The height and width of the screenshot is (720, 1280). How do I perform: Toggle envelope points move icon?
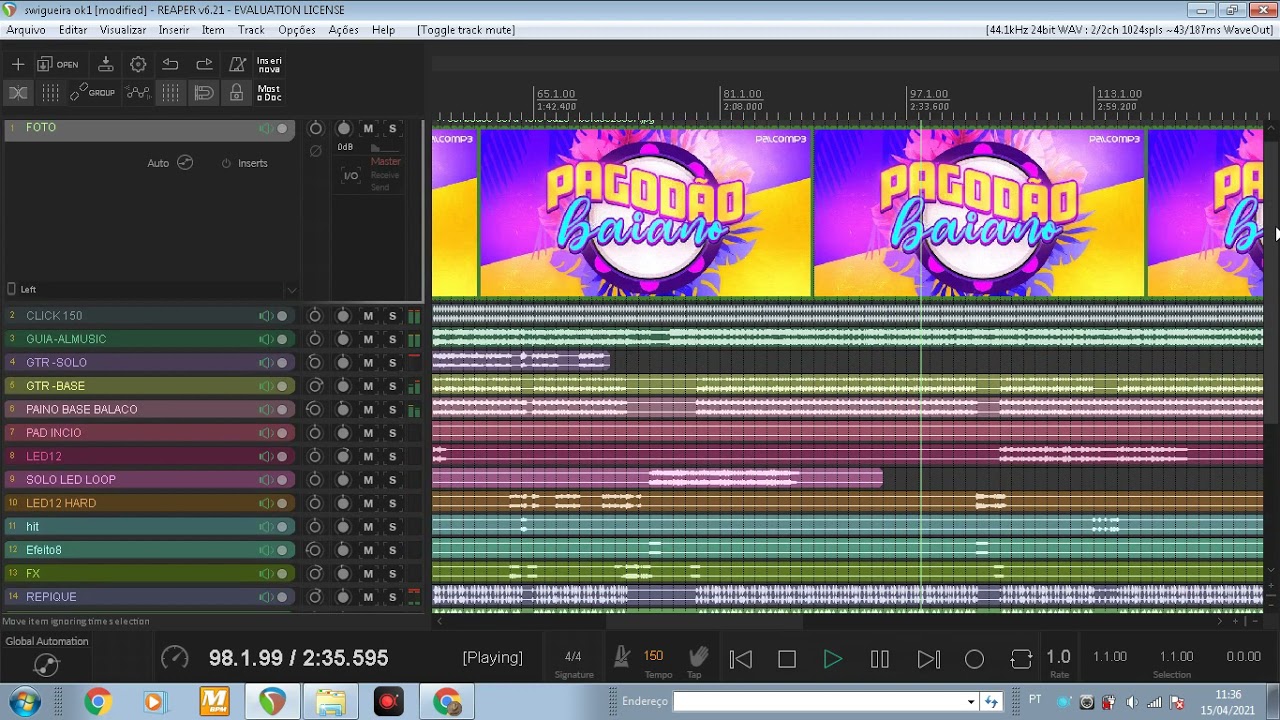coord(138,92)
